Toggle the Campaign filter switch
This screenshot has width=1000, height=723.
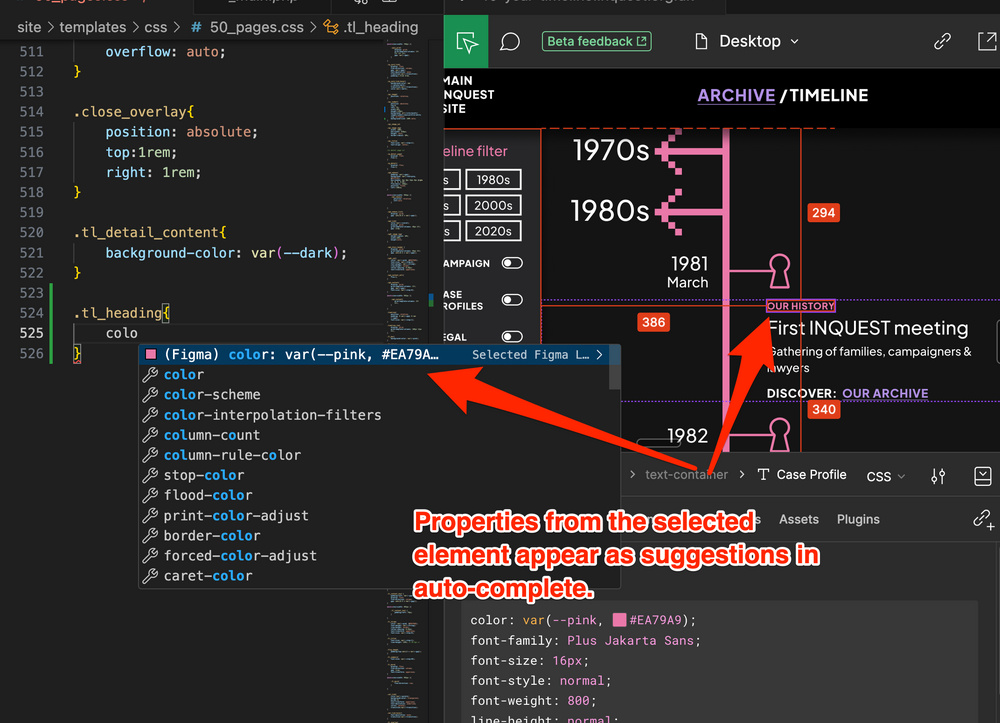[x=512, y=263]
